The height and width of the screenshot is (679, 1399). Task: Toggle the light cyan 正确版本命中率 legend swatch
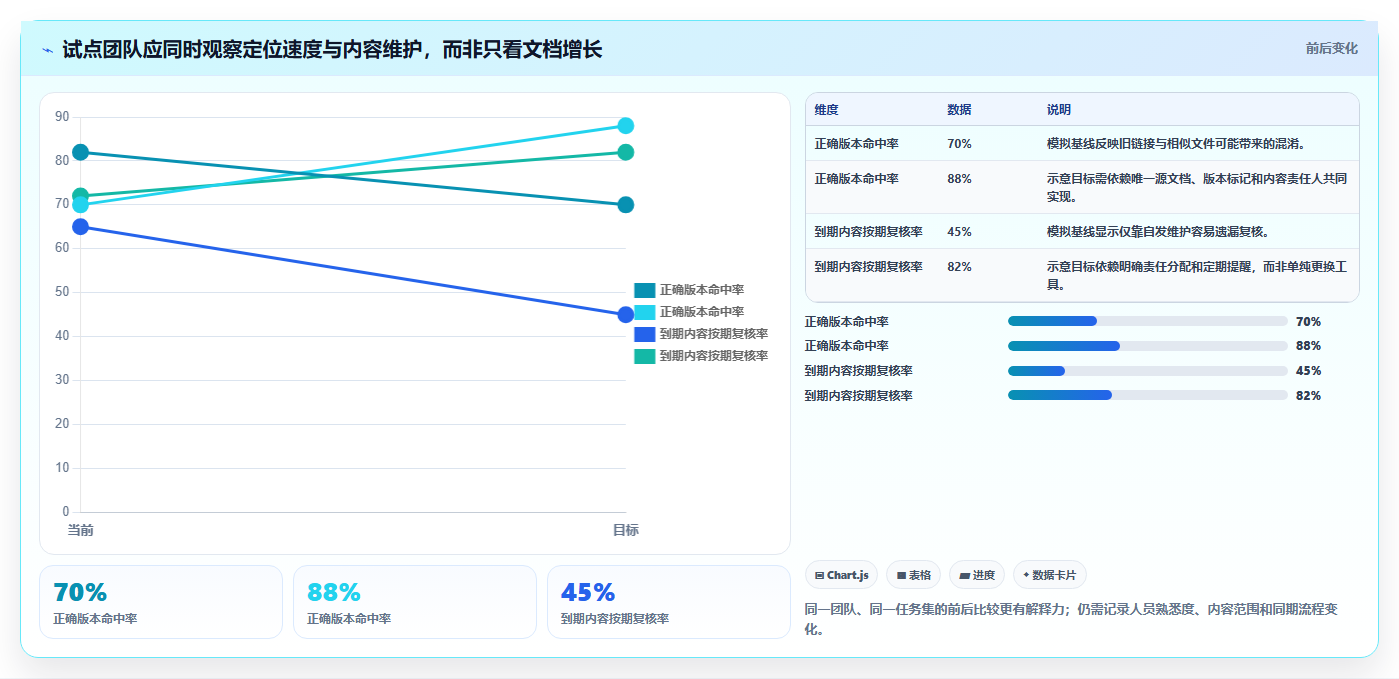pyautogui.click(x=645, y=312)
